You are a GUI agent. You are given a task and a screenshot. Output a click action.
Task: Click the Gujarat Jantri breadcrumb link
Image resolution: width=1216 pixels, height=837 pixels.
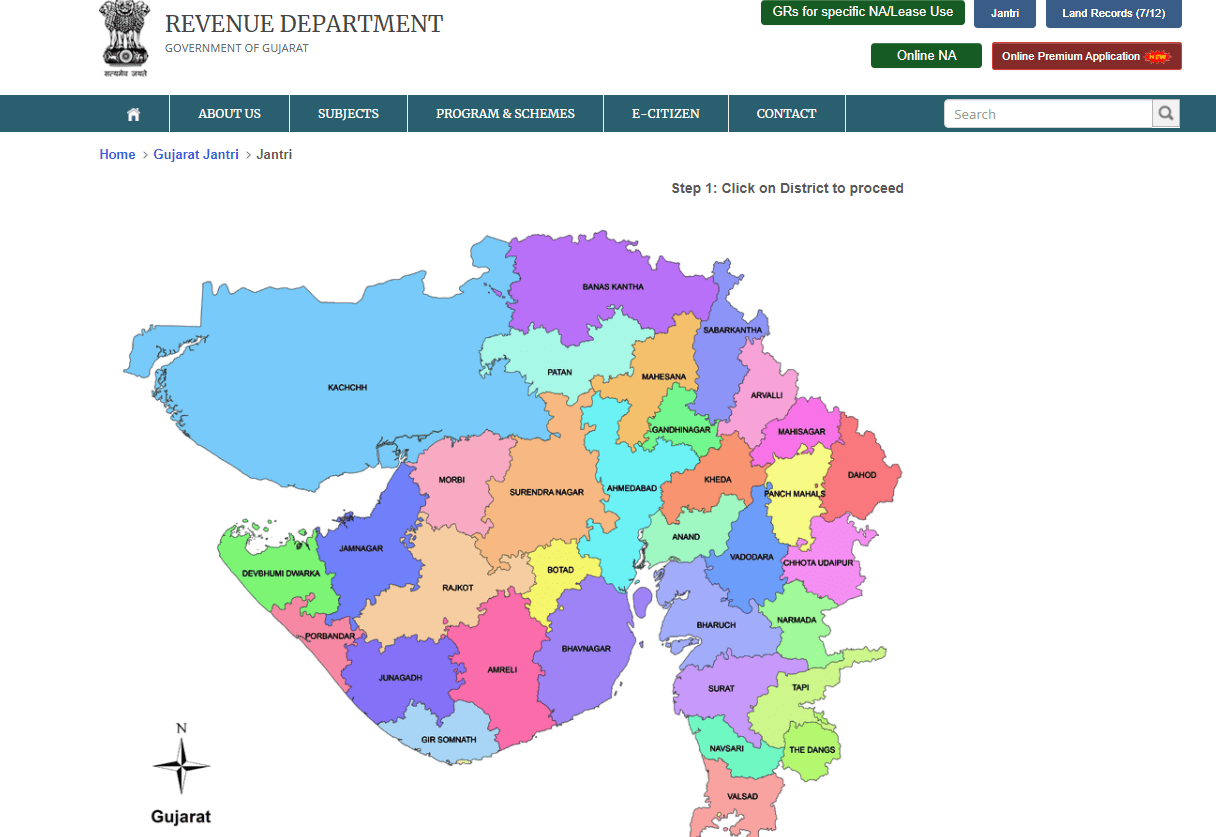[x=196, y=154]
